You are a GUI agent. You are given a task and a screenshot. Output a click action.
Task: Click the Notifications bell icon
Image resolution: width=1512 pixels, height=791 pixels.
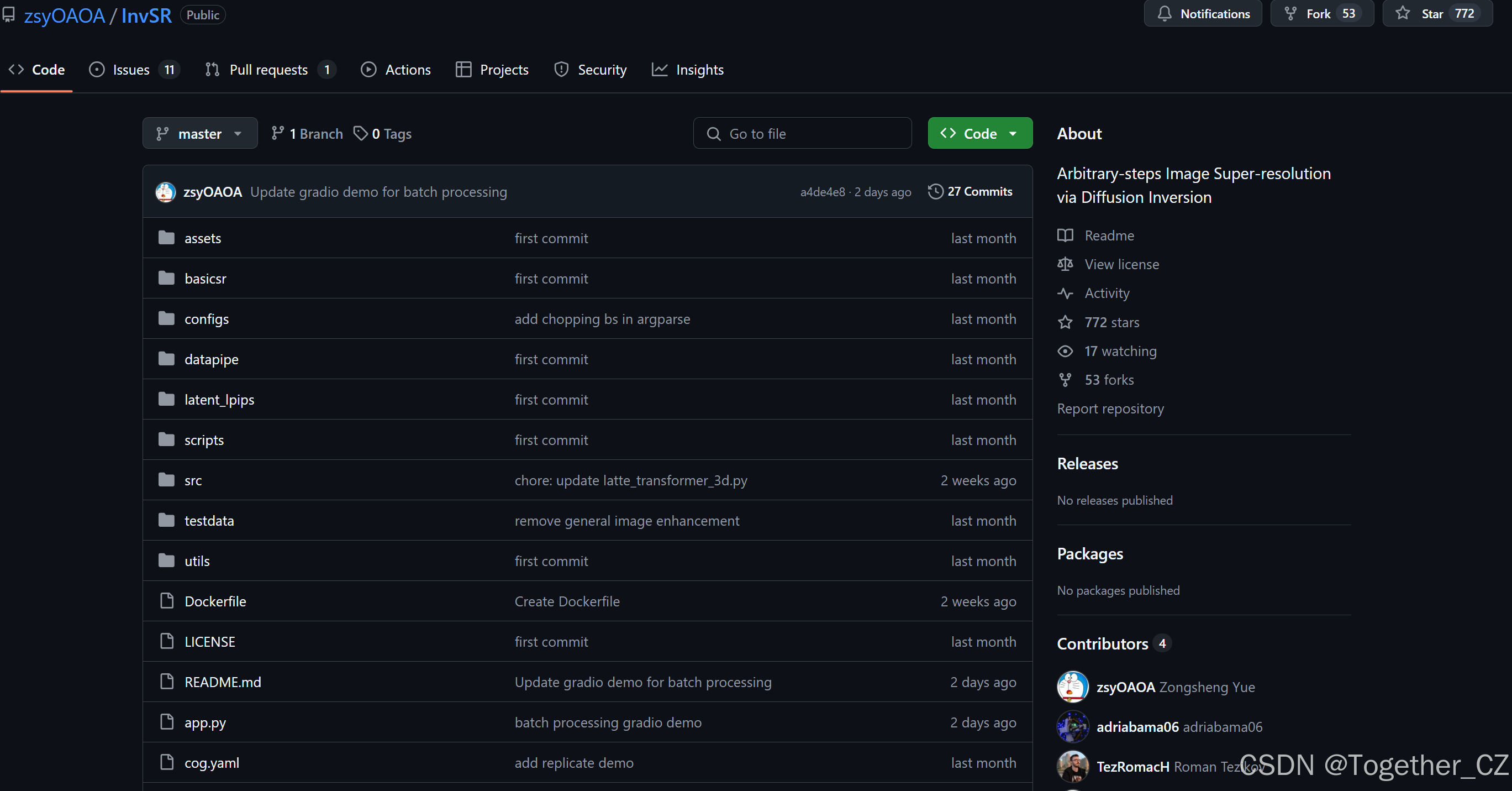1165,13
